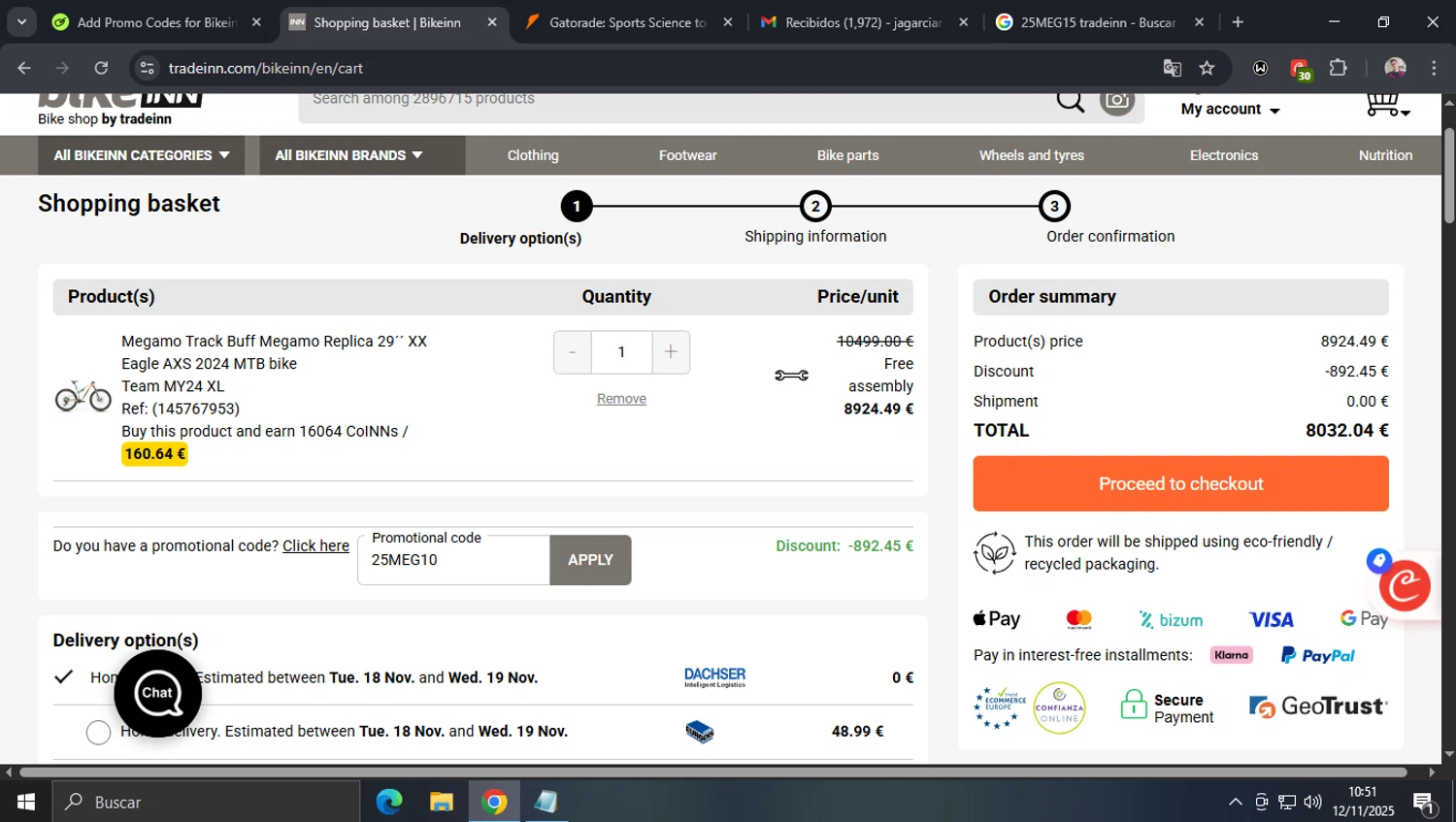The width and height of the screenshot is (1456, 822).
Task: Click the vertical page scrollbar
Action: 1448,175
